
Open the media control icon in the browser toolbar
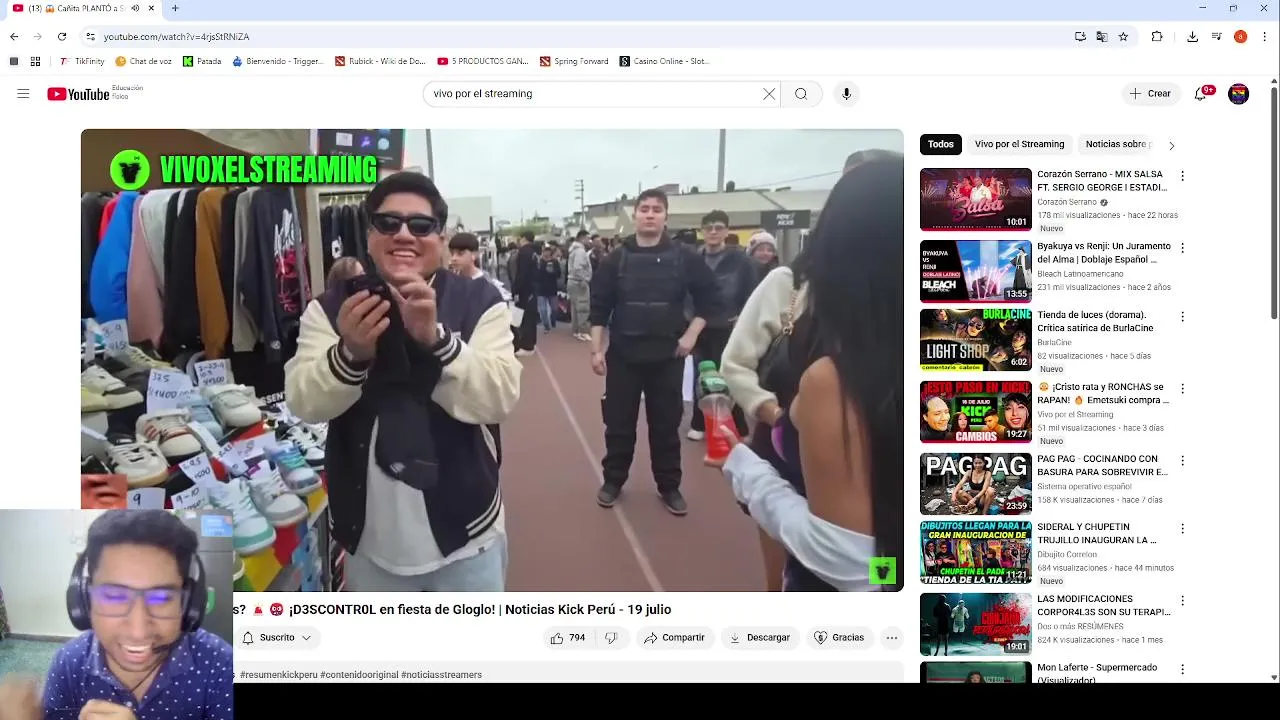click(1216, 37)
